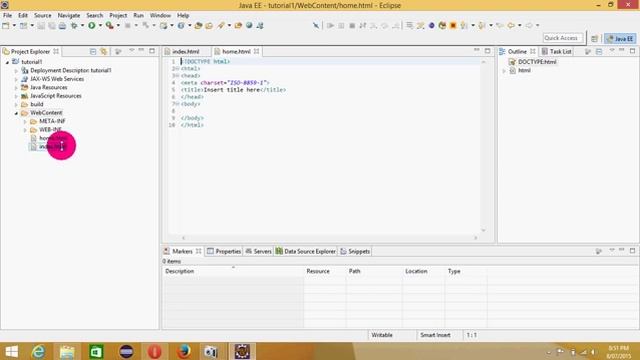Switch to the Servers tab

tap(258, 251)
